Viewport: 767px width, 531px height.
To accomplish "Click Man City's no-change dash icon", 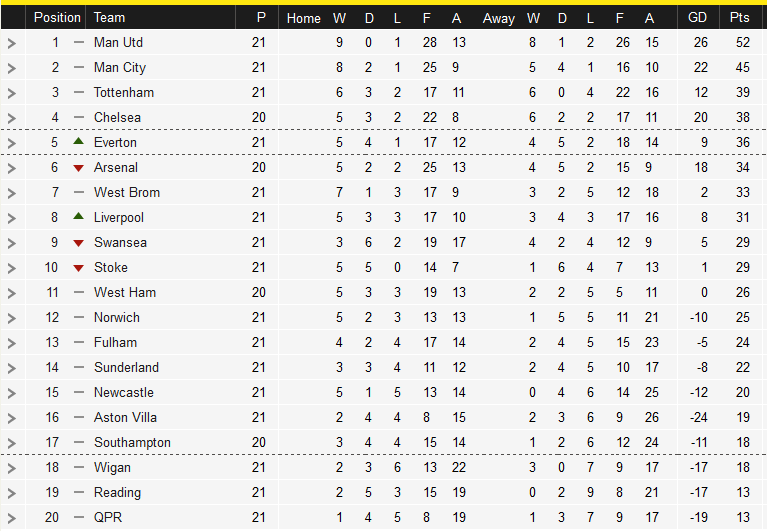I will click(79, 67).
